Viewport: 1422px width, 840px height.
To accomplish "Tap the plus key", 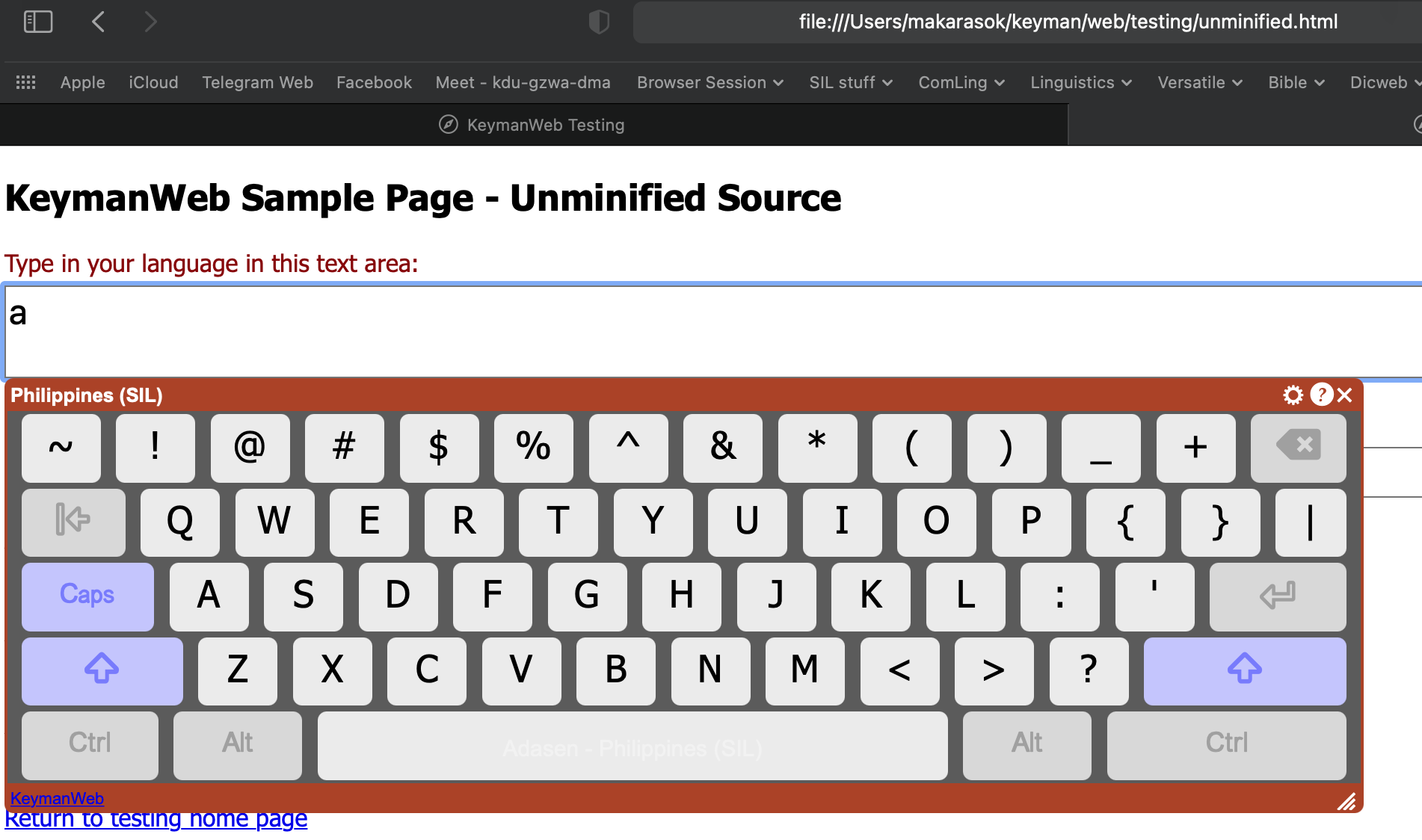I will pos(1195,447).
